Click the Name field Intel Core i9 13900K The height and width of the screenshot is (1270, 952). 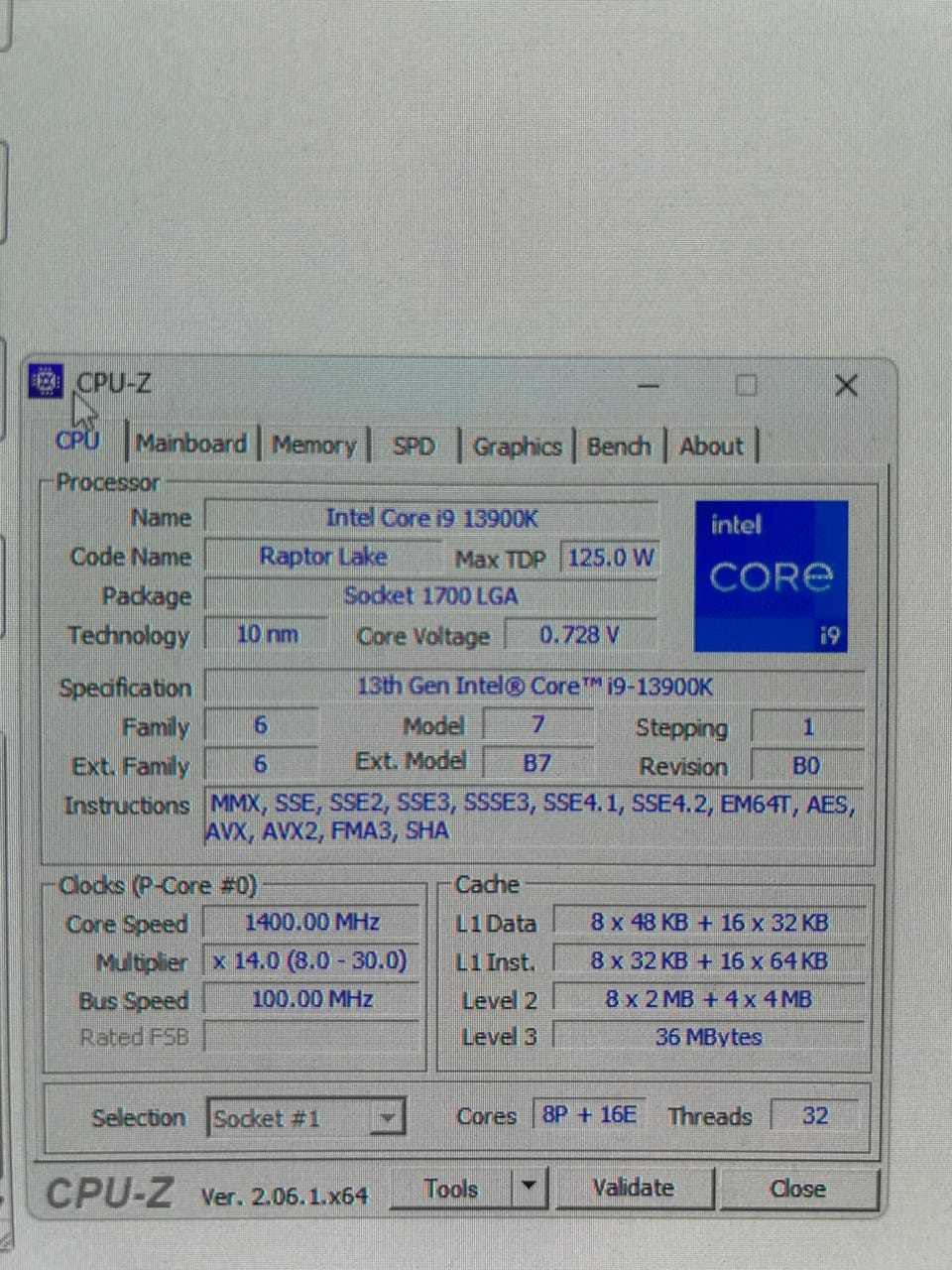click(431, 518)
